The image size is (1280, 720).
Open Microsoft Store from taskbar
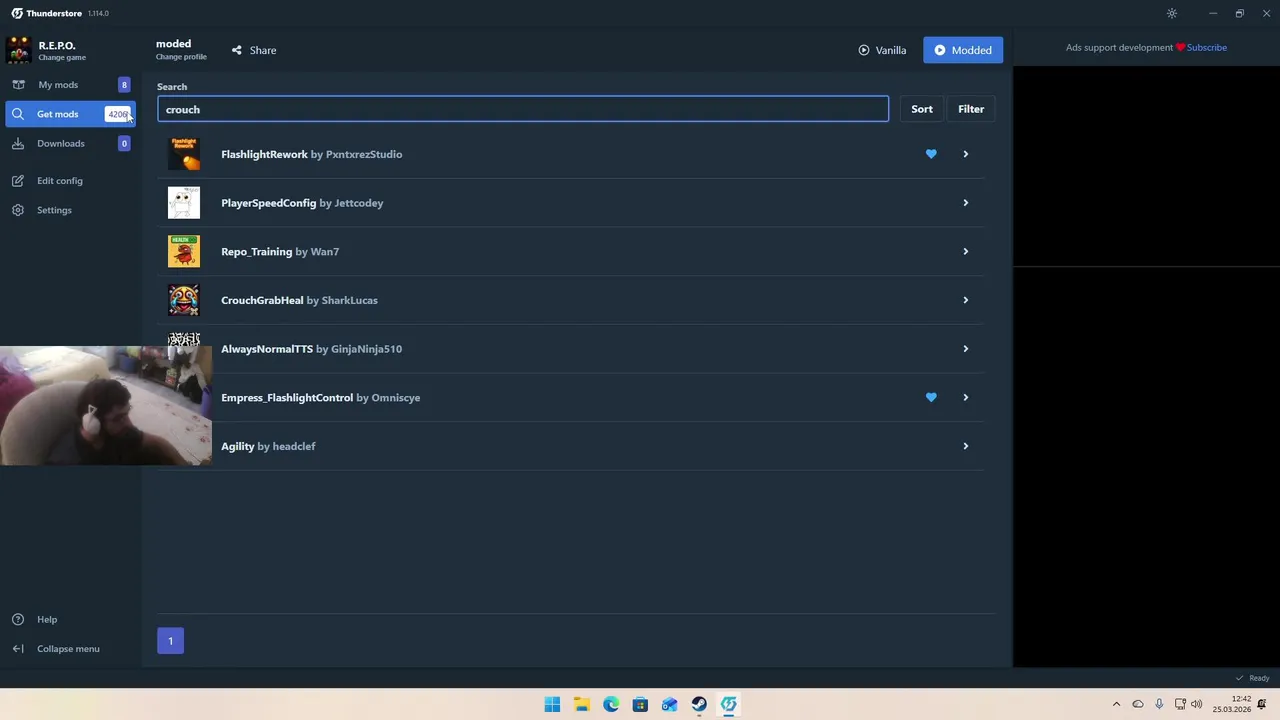pyautogui.click(x=640, y=704)
